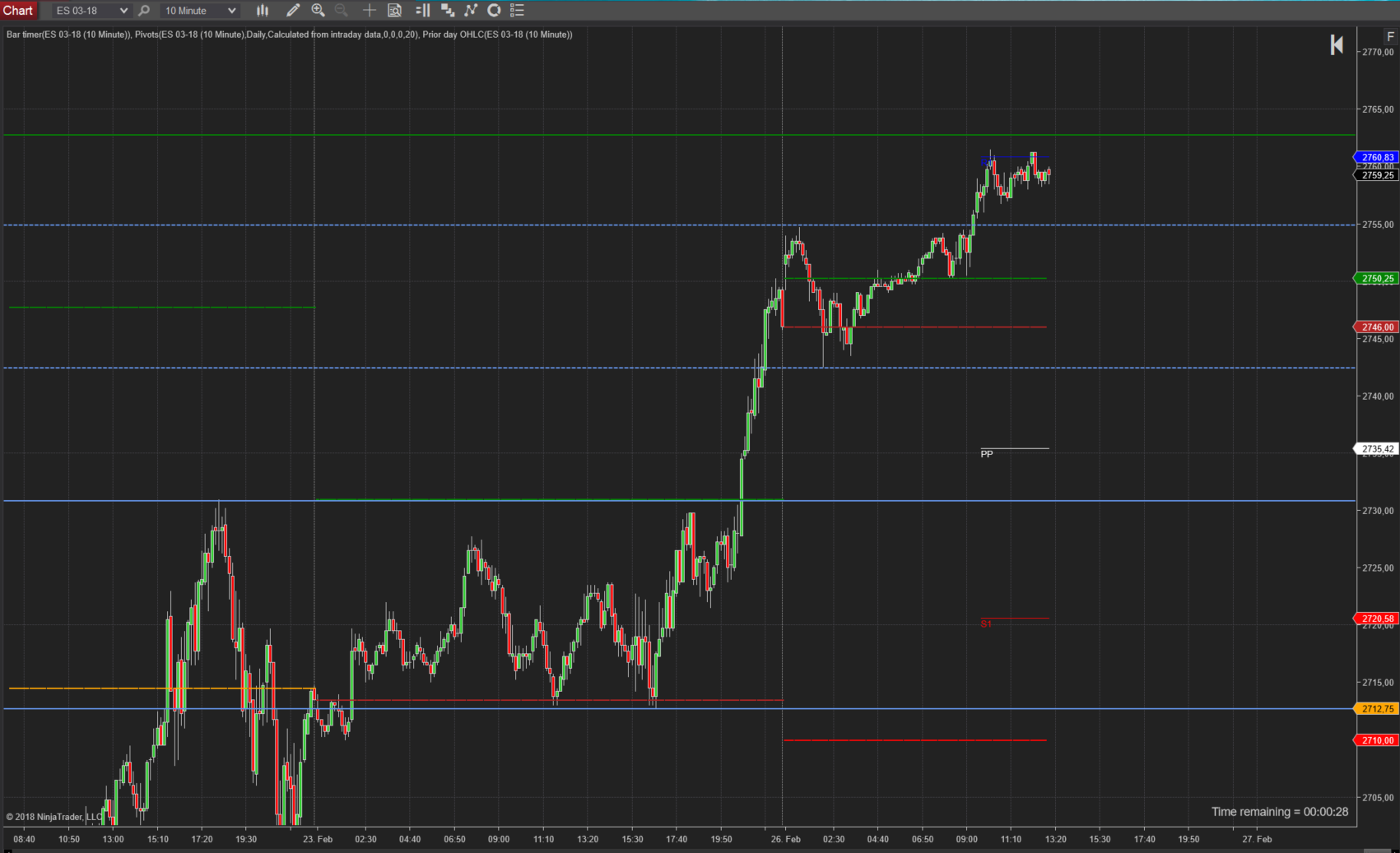Click the 19:50 time label before 27. Feb

coord(1188,839)
